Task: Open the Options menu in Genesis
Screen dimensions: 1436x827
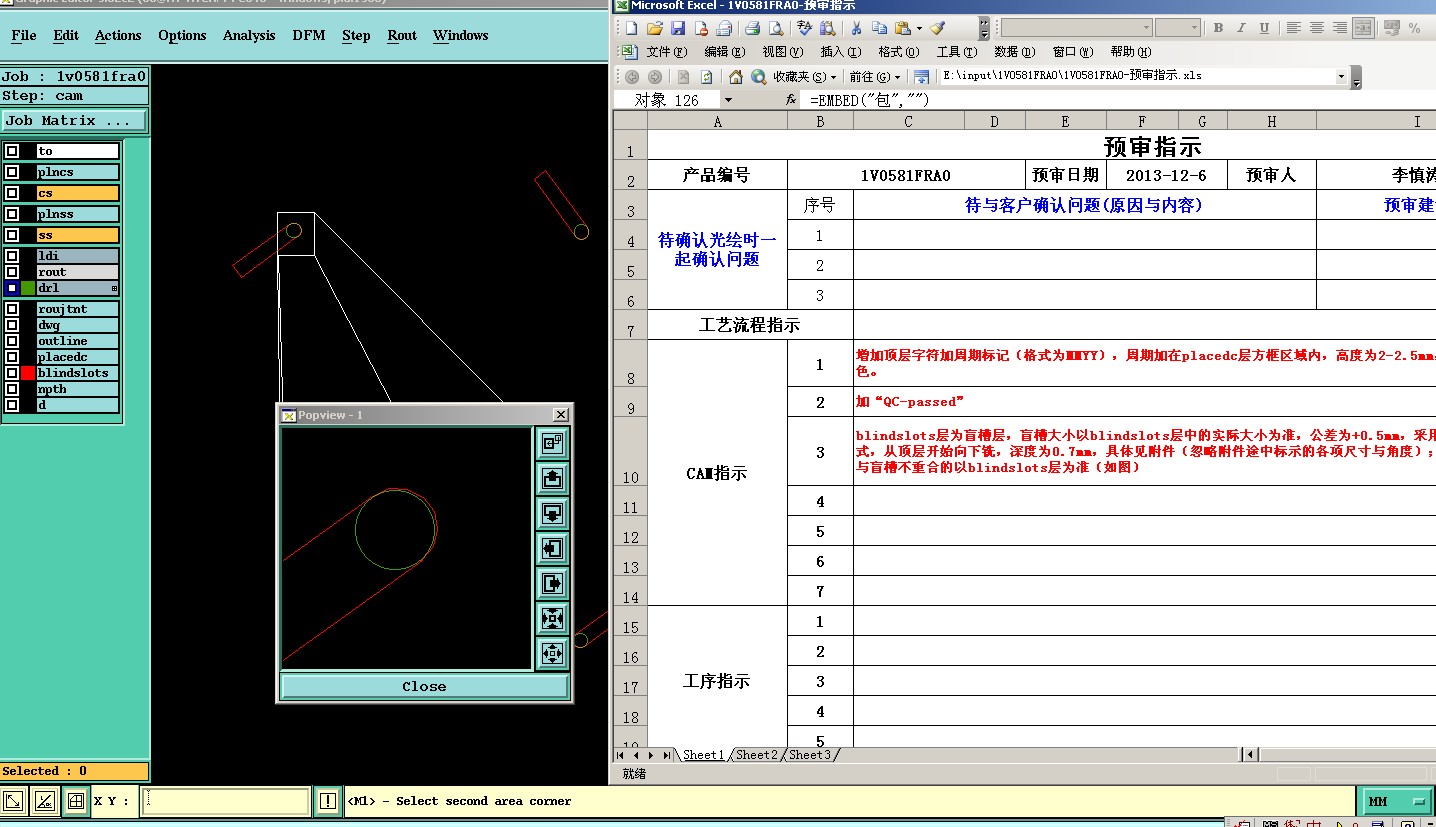Action: (x=182, y=35)
